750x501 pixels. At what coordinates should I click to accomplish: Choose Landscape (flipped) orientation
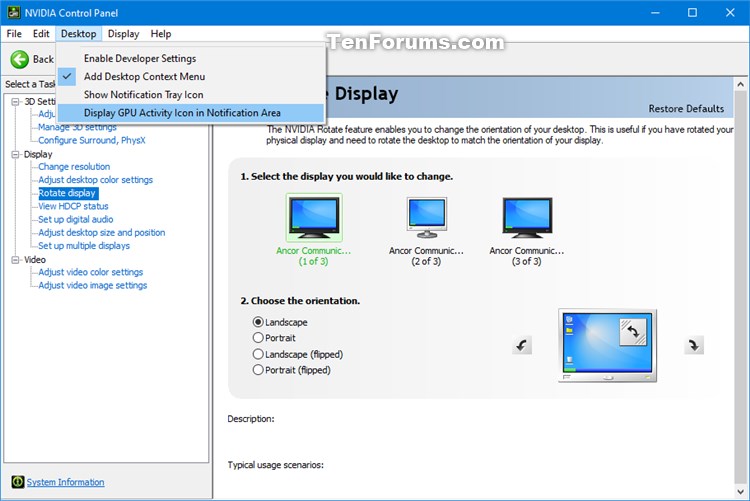click(x=258, y=354)
